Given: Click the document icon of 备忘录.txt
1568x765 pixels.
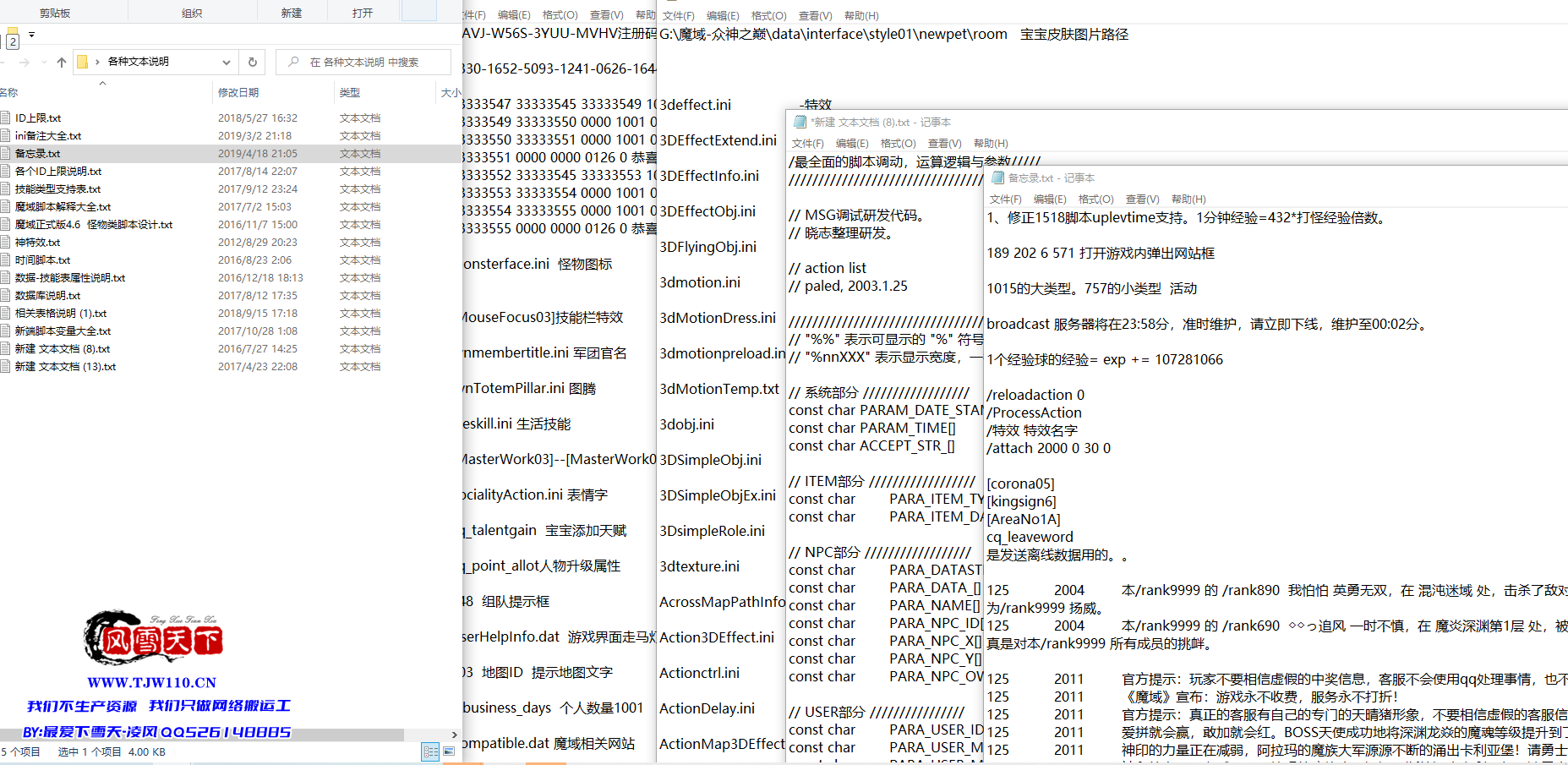Looking at the screenshot, I should point(6,154).
